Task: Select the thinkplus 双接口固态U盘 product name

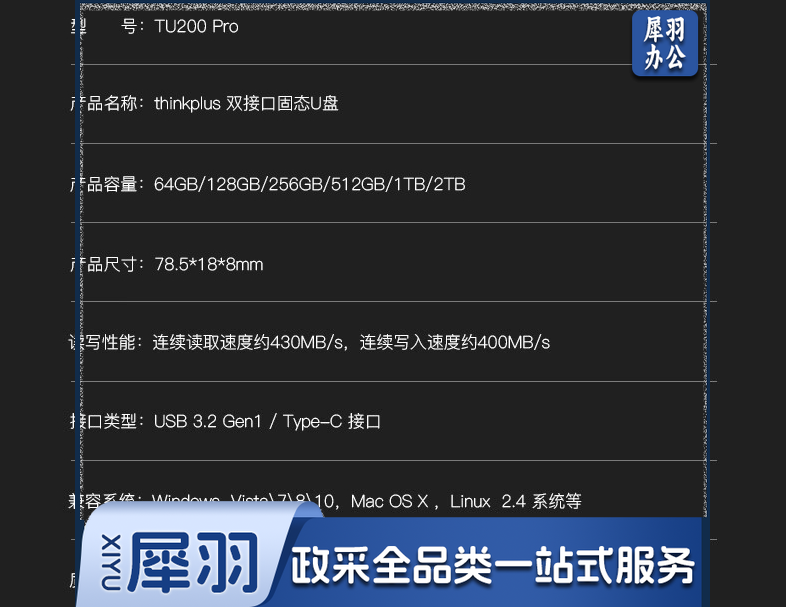Action: [x=246, y=104]
